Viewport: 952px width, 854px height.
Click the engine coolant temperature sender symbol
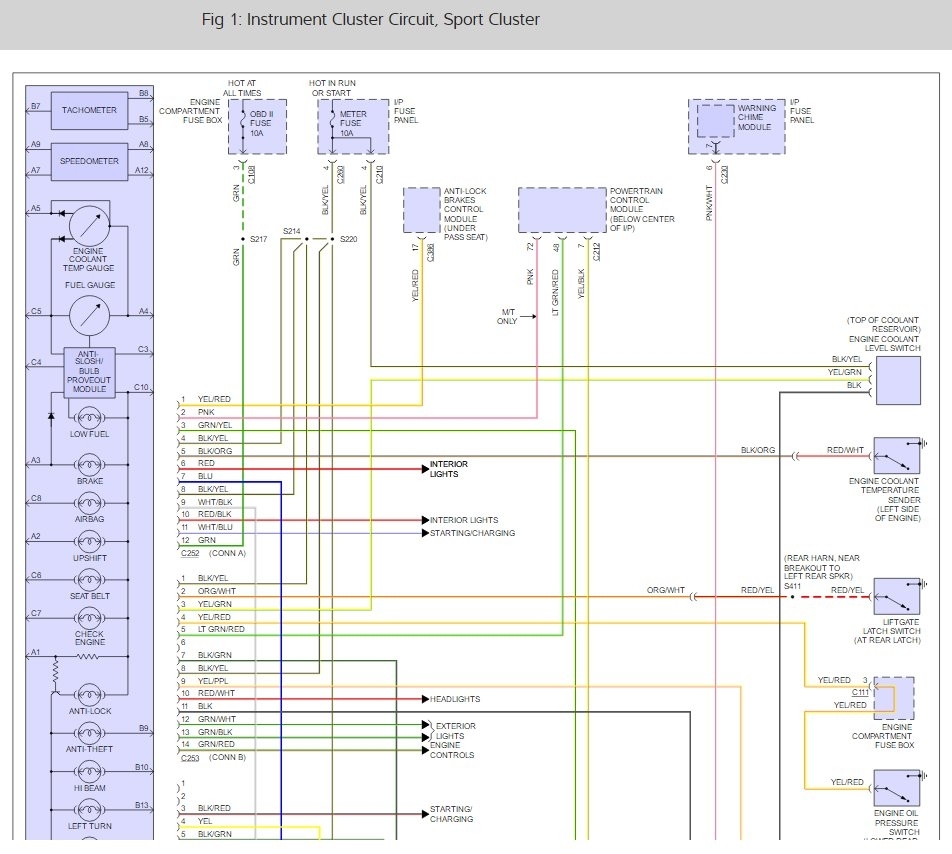point(896,455)
